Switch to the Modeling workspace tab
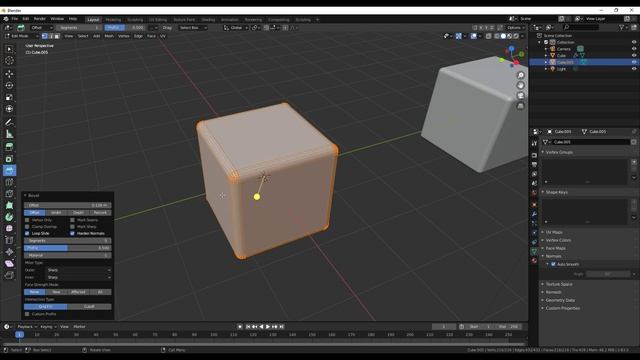640x360 pixels. (113, 20)
